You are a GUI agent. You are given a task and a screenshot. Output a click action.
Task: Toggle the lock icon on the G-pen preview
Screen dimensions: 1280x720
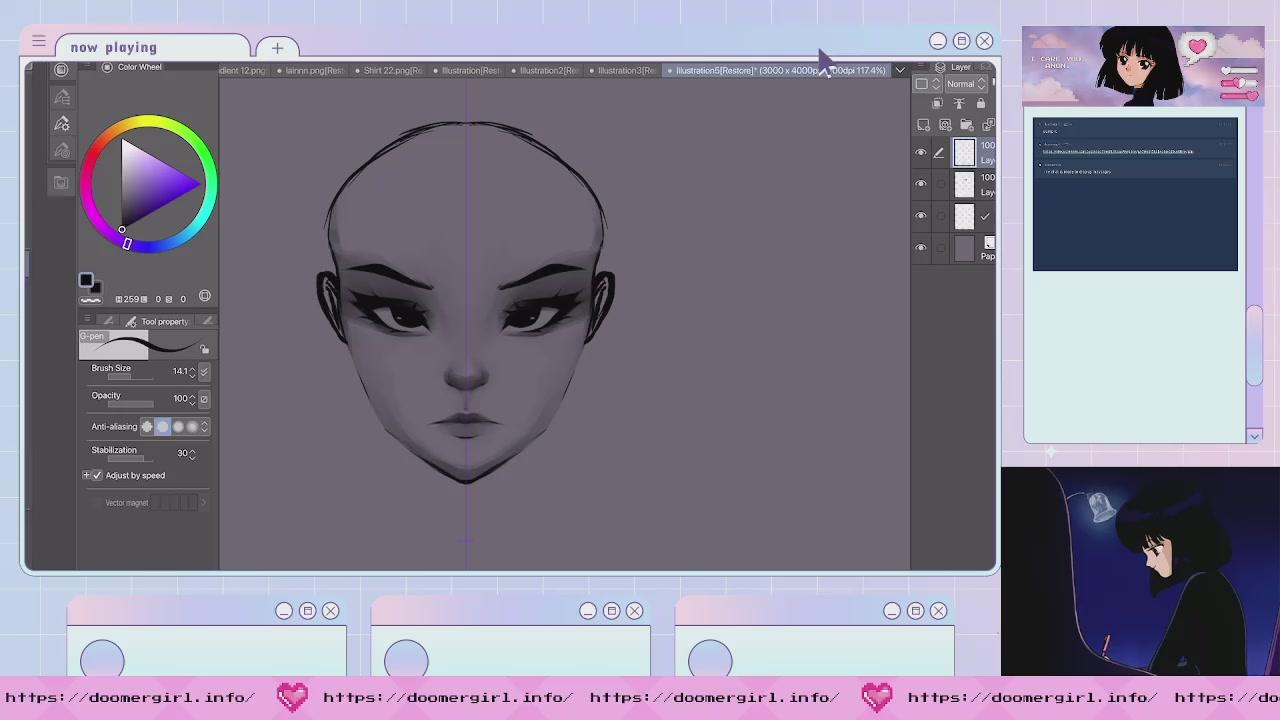[204, 349]
